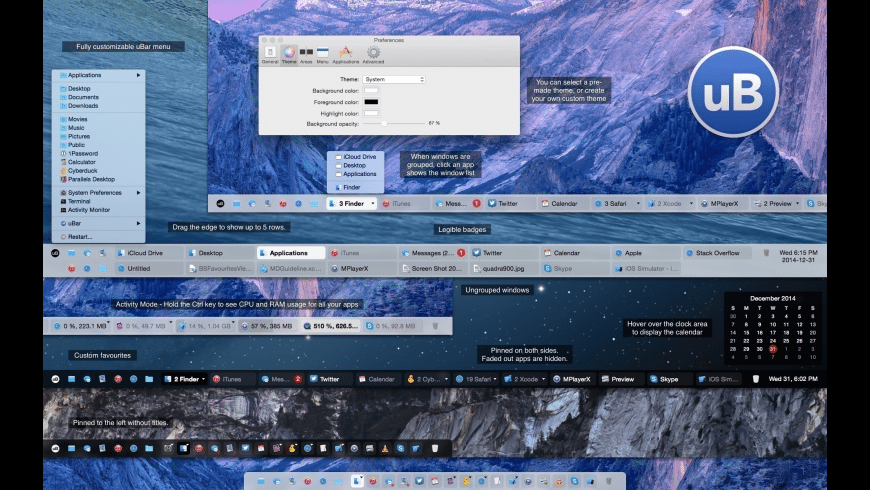The width and height of the screenshot is (870, 490).
Task: Open the 2 Preview group dropdown arrow
Action: 797,204
